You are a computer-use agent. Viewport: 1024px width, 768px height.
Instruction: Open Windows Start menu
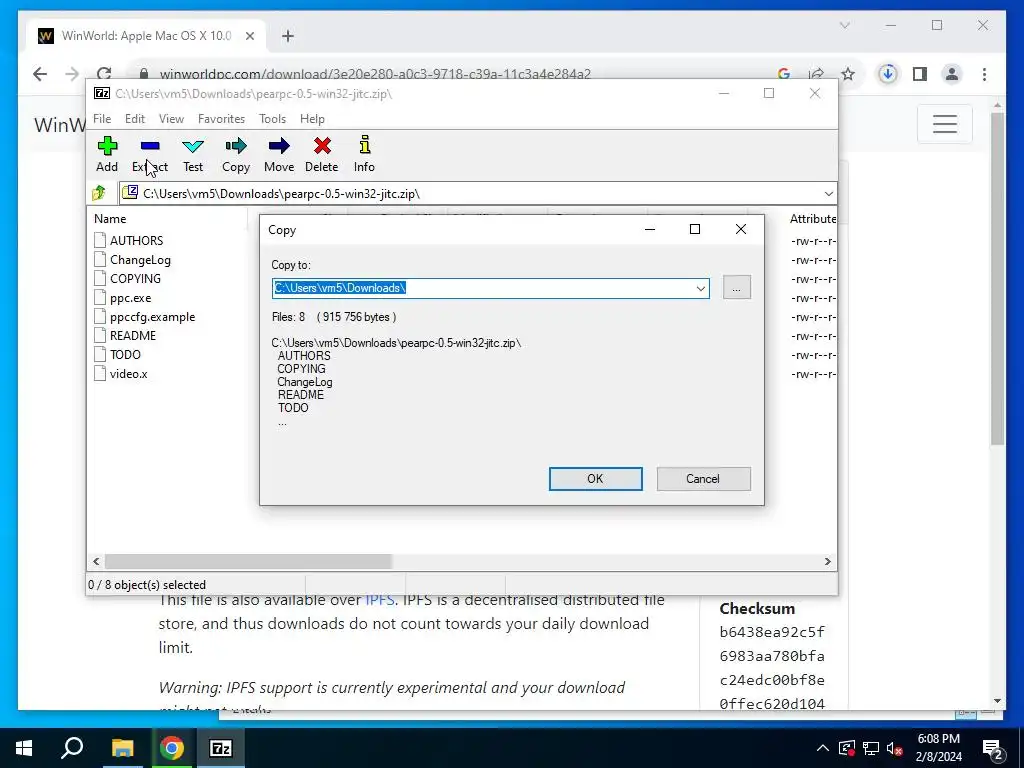[24, 748]
